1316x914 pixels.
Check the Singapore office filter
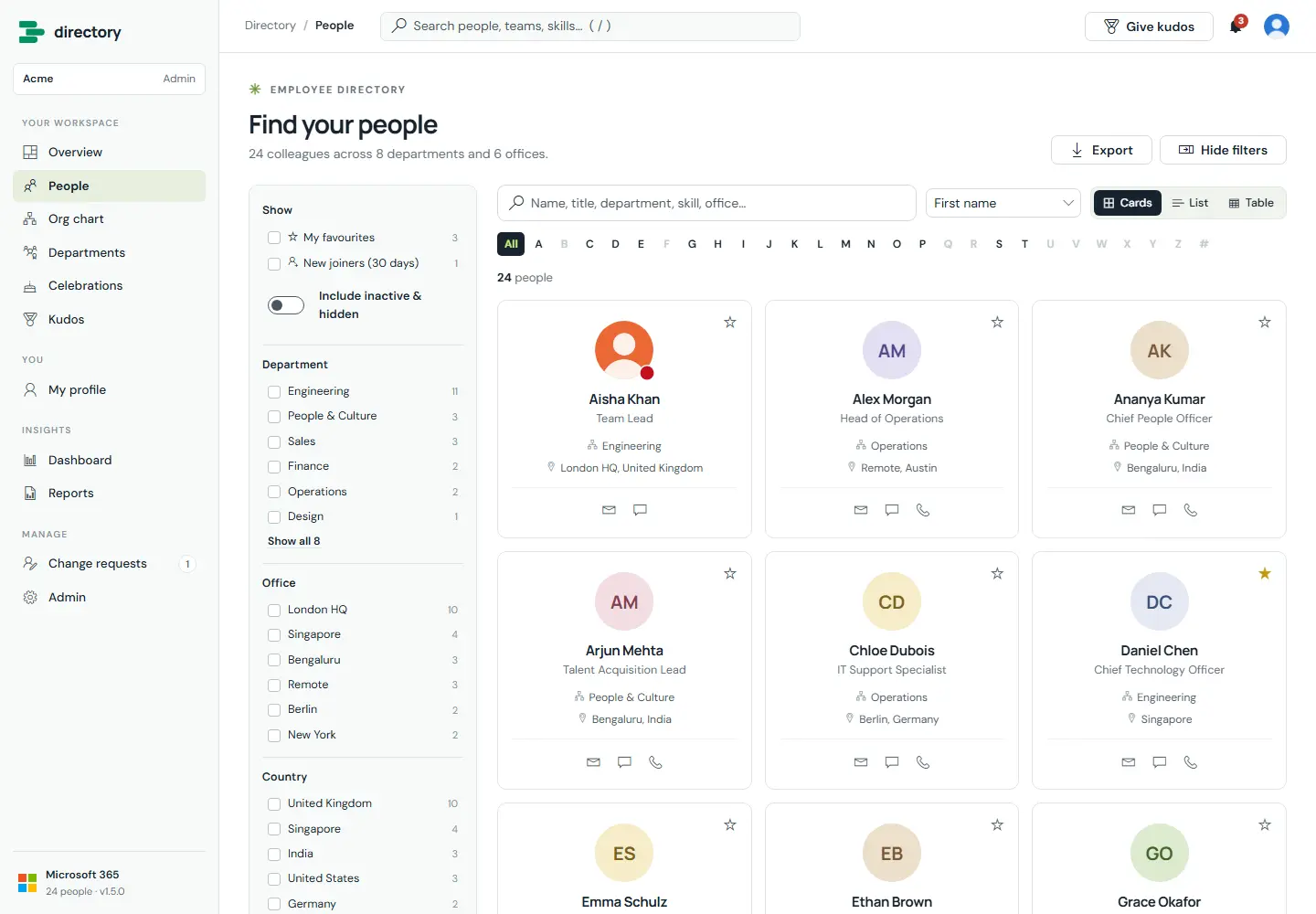(274, 634)
